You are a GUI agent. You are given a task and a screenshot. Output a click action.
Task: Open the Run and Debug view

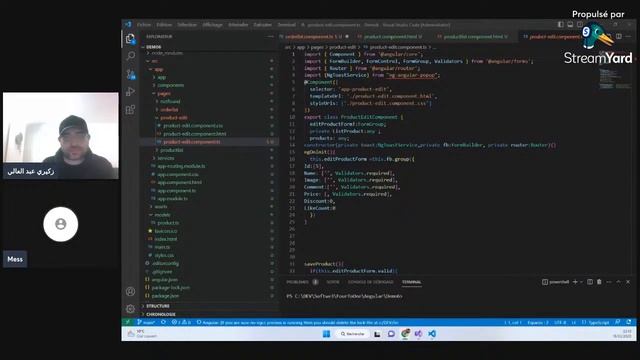tap(130, 91)
